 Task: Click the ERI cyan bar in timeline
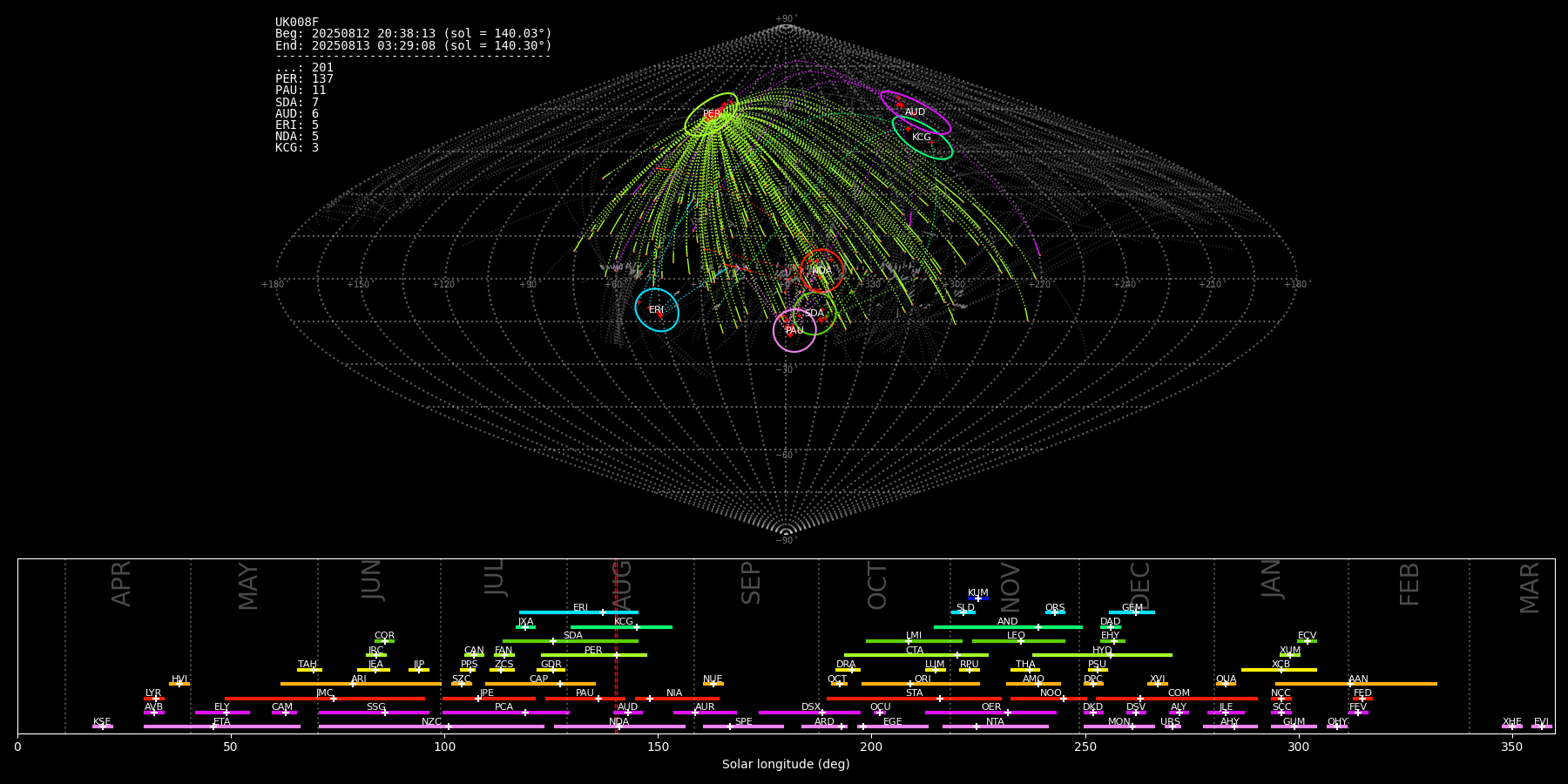(x=578, y=612)
